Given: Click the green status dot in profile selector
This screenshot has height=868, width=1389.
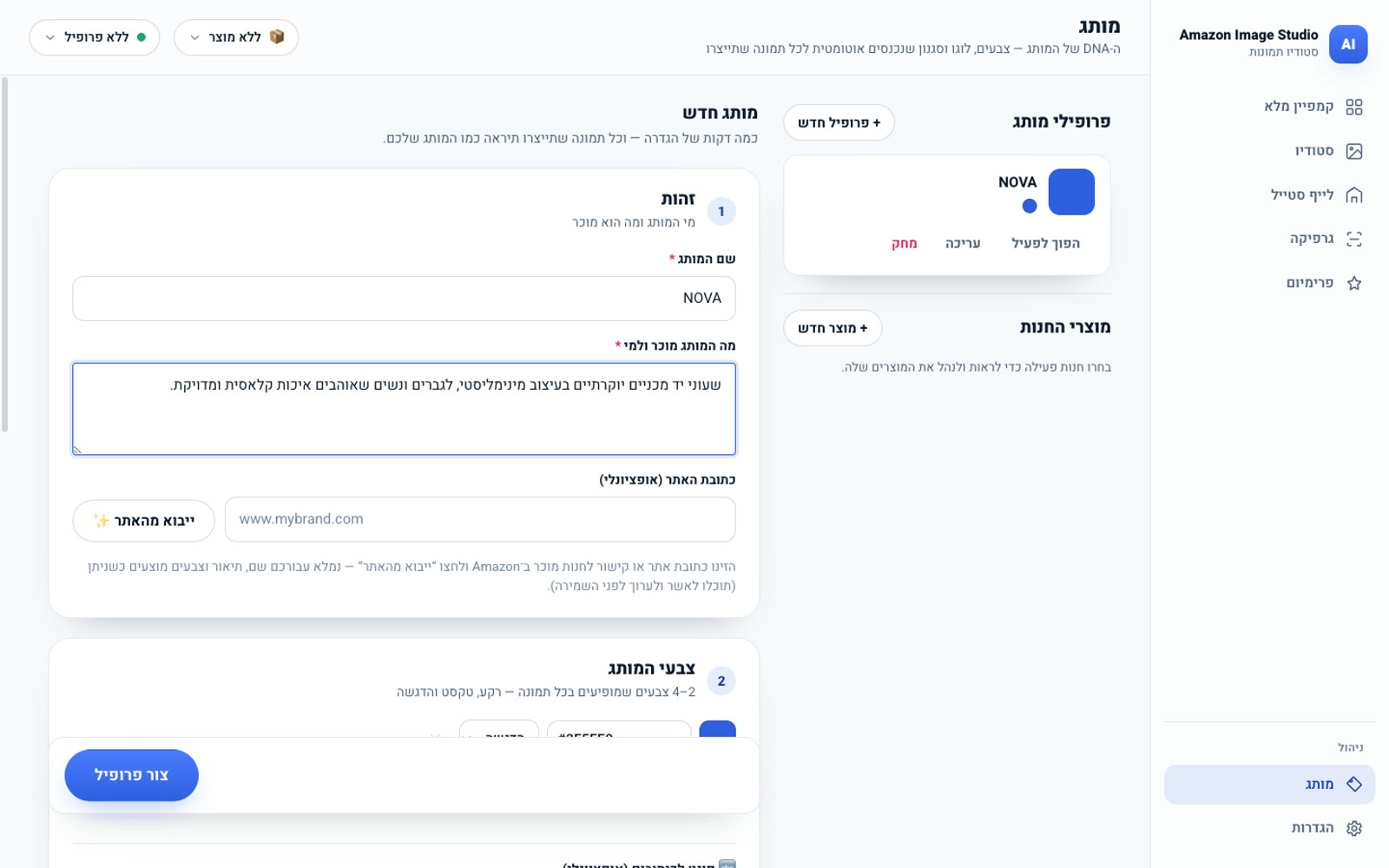Looking at the screenshot, I should (142, 37).
